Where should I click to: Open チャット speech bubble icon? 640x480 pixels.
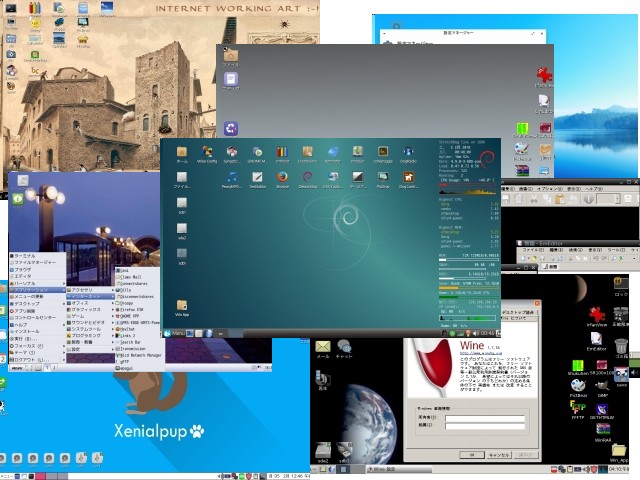[344, 347]
